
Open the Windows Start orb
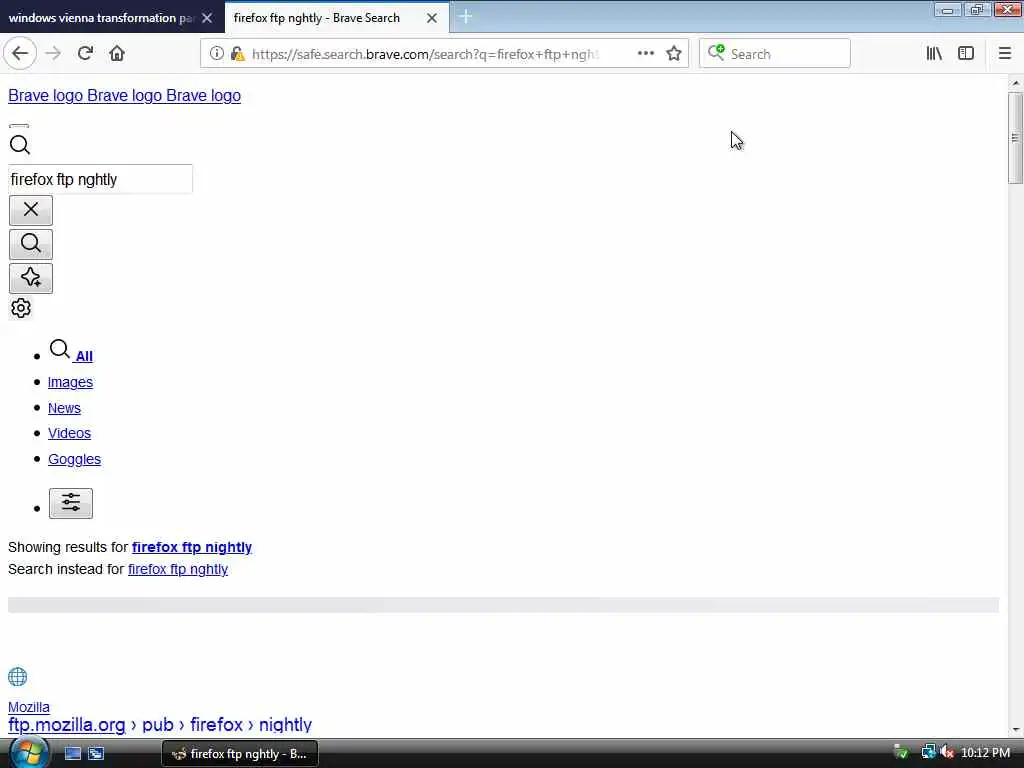(x=28, y=753)
